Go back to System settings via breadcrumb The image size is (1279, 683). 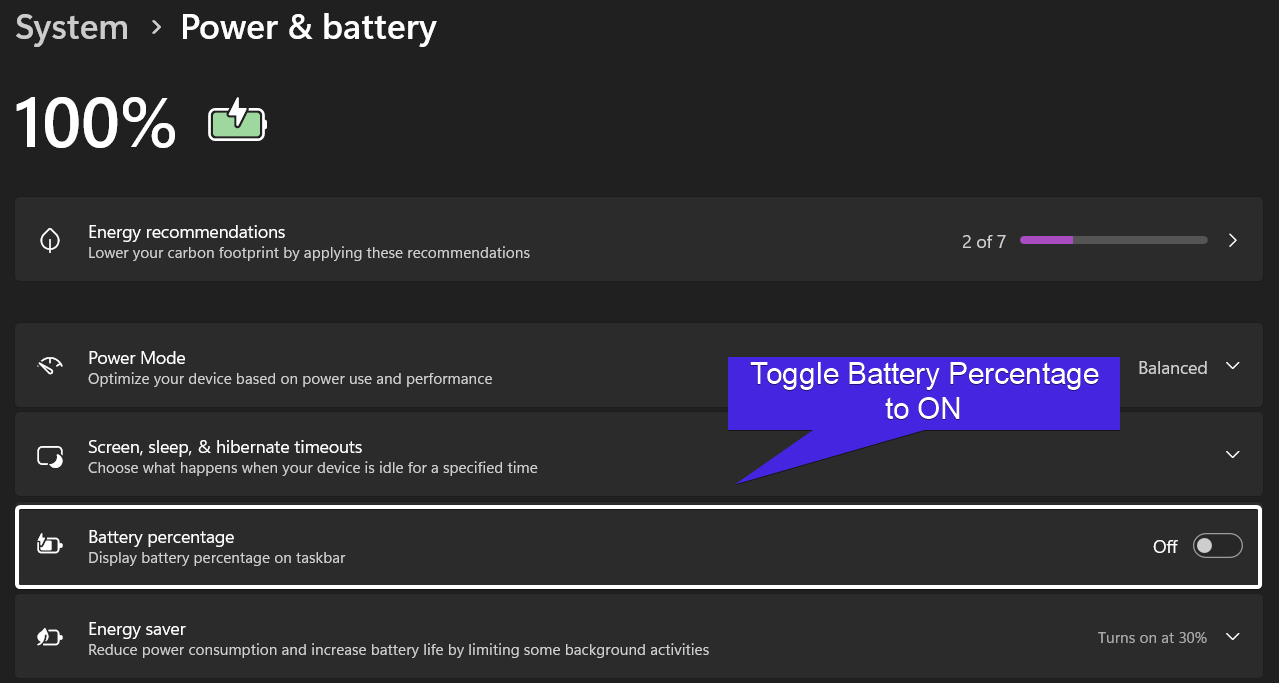71,27
